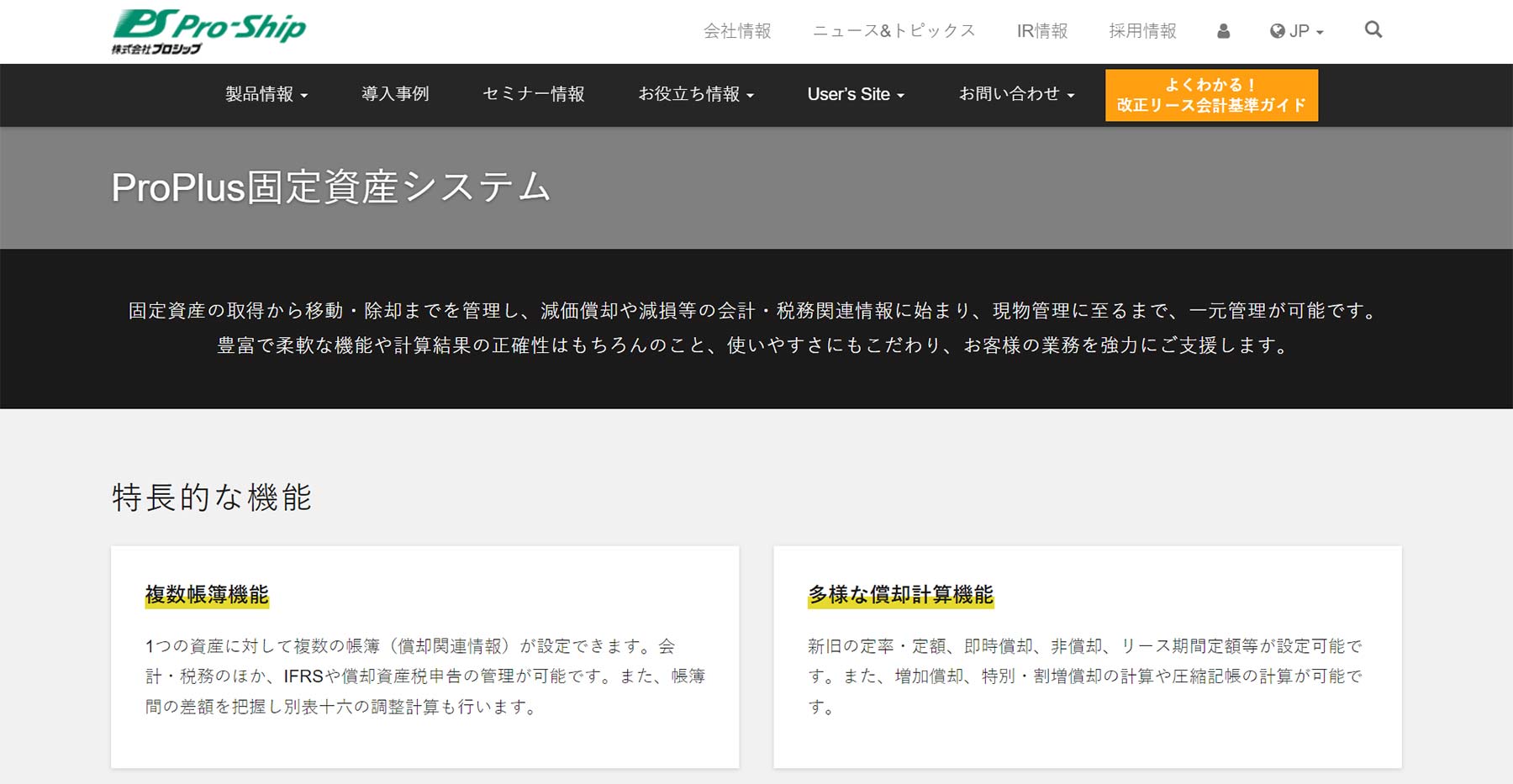Click the description text starting 新旧の定率・定額

(x=1084, y=676)
